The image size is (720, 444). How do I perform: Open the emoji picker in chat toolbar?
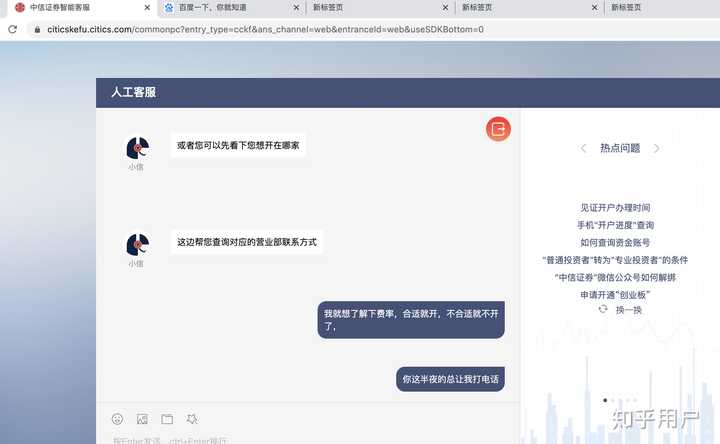coord(118,419)
